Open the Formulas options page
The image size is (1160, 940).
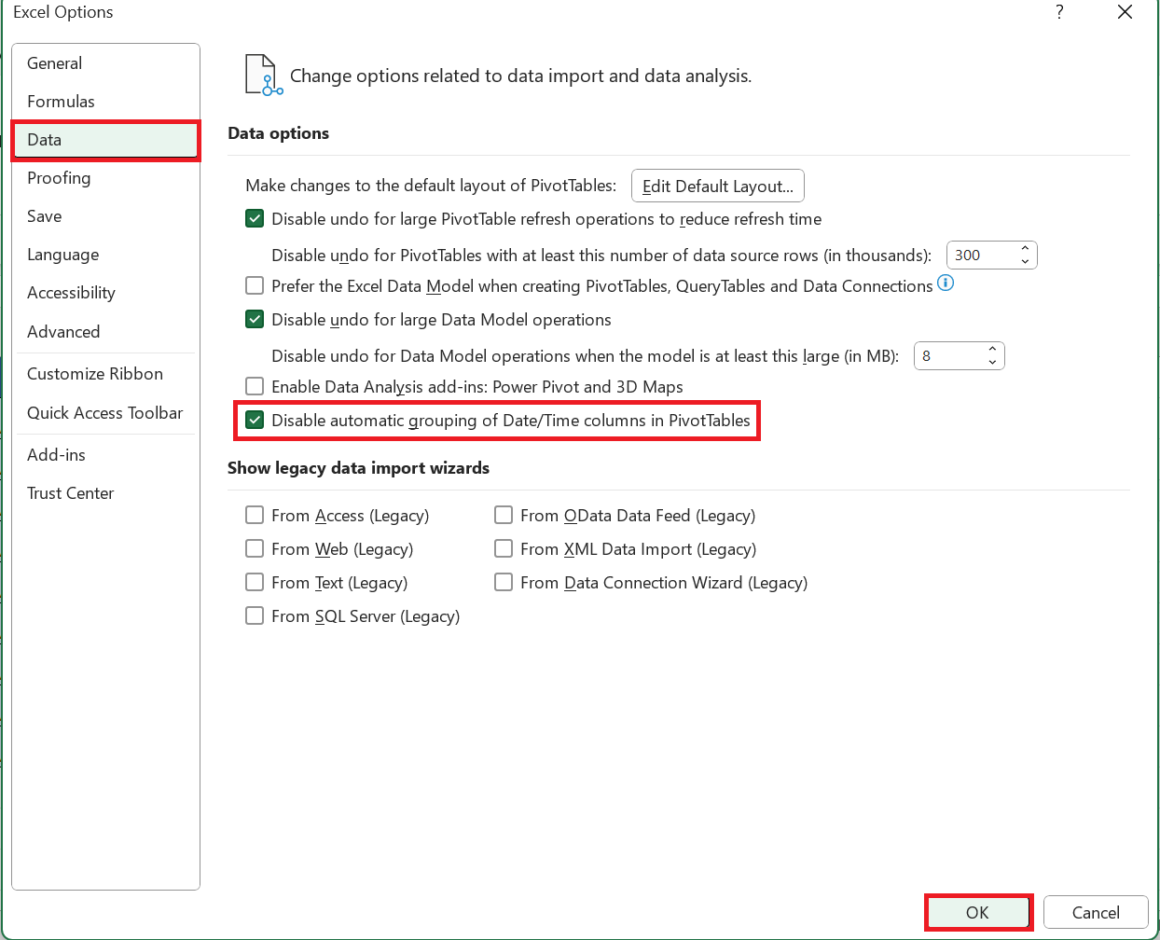point(60,101)
